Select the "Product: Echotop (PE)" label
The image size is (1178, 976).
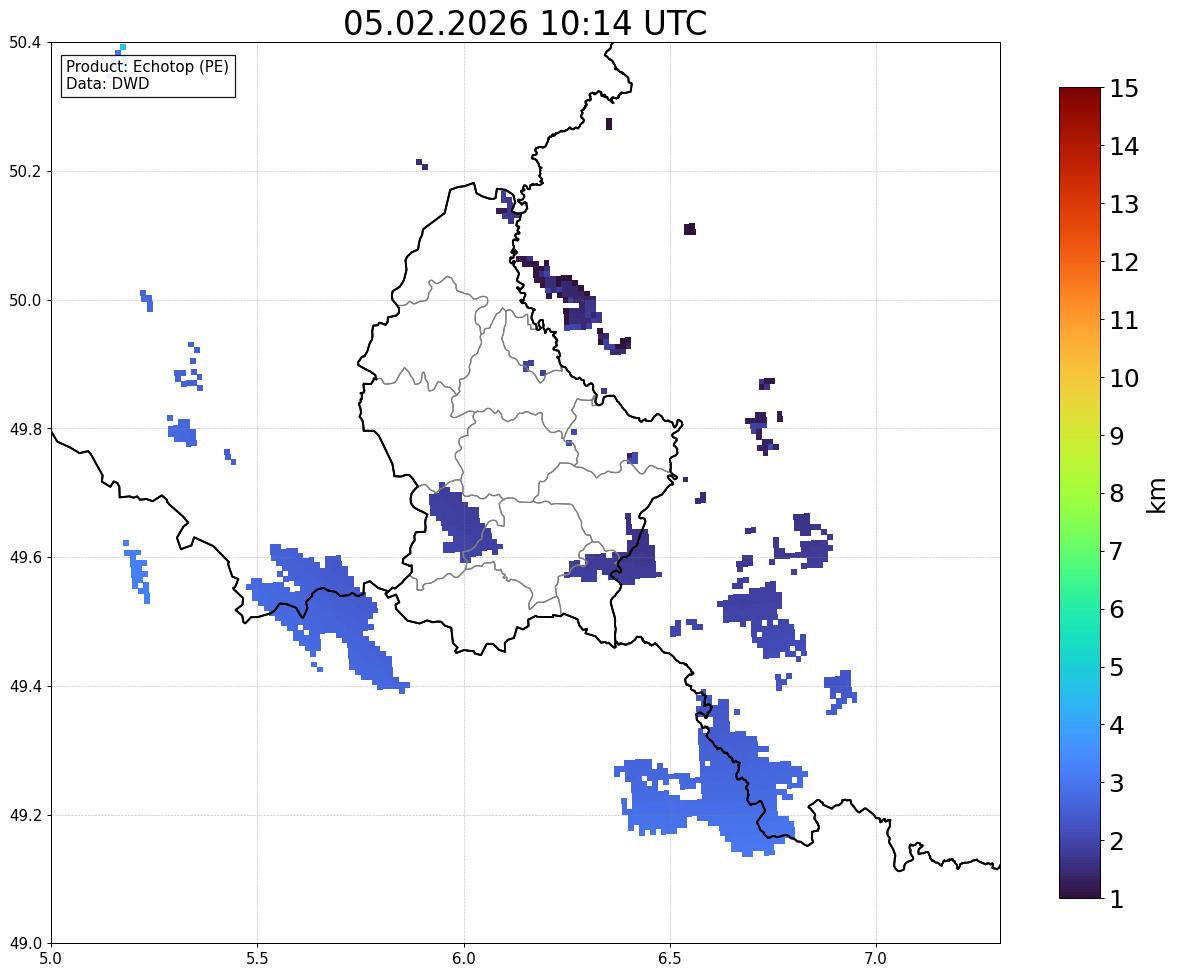click(x=147, y=66)
